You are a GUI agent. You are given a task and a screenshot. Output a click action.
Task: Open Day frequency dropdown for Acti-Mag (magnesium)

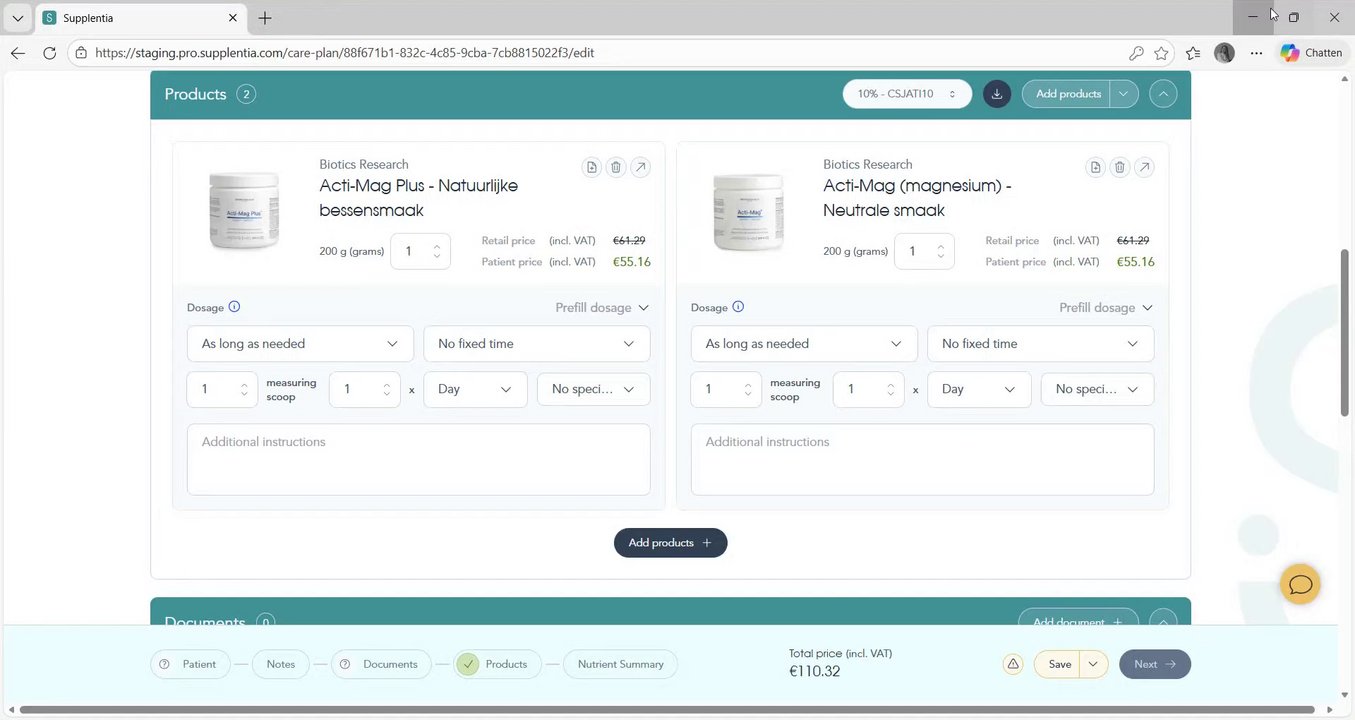(979, 389)
